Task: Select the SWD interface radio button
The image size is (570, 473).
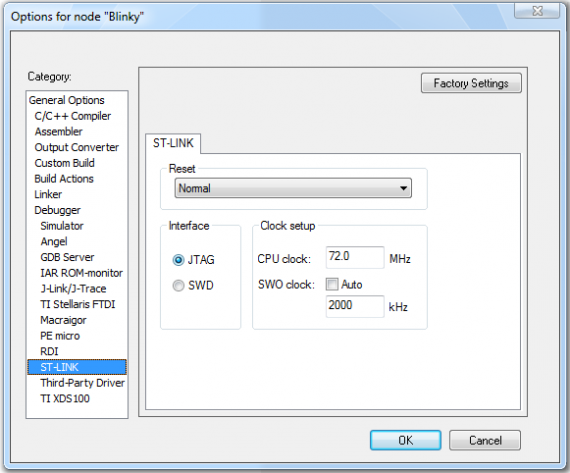Action: tap(178, 286)
